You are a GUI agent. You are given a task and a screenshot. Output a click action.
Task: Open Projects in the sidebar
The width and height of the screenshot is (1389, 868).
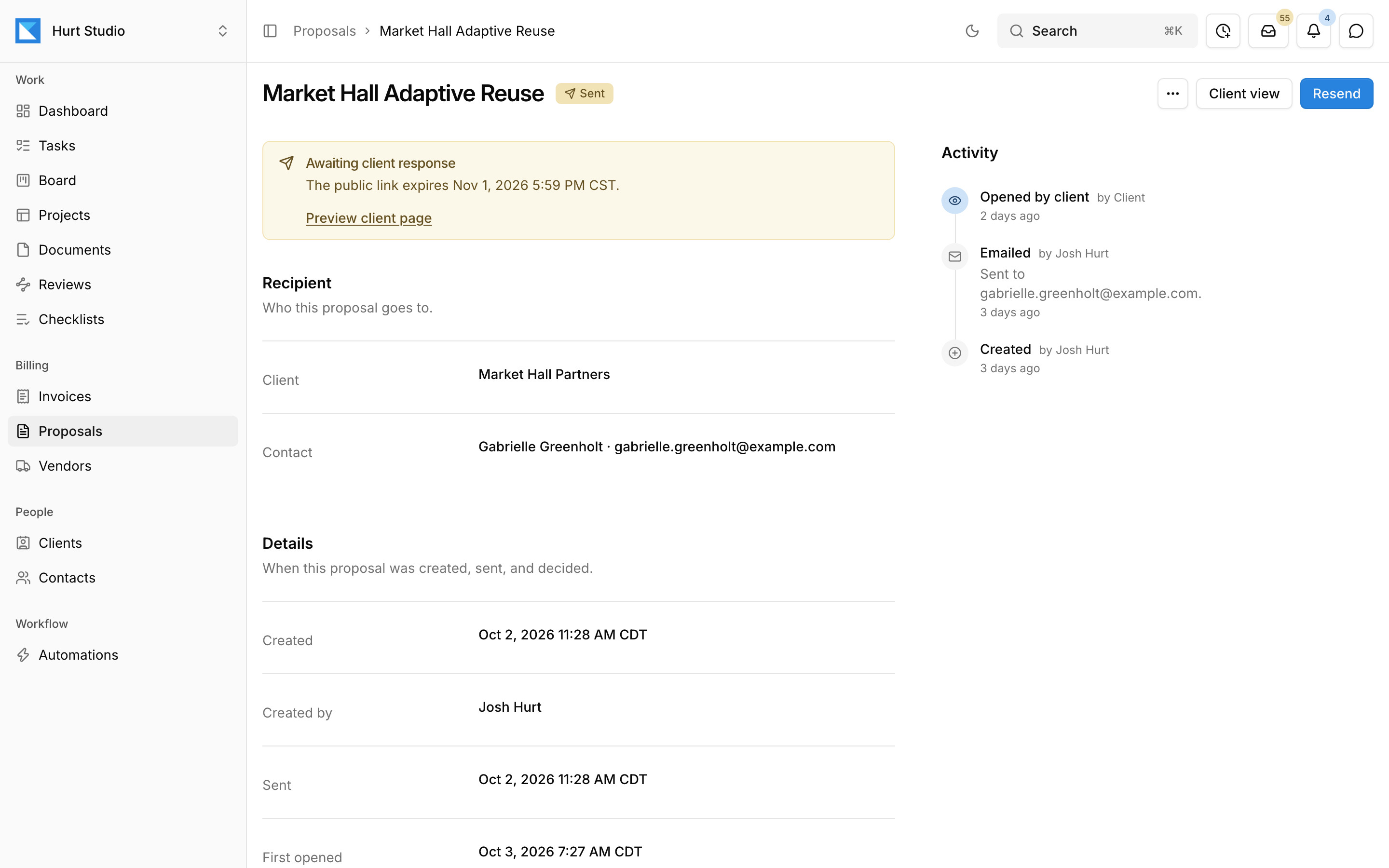pos(123,215)
